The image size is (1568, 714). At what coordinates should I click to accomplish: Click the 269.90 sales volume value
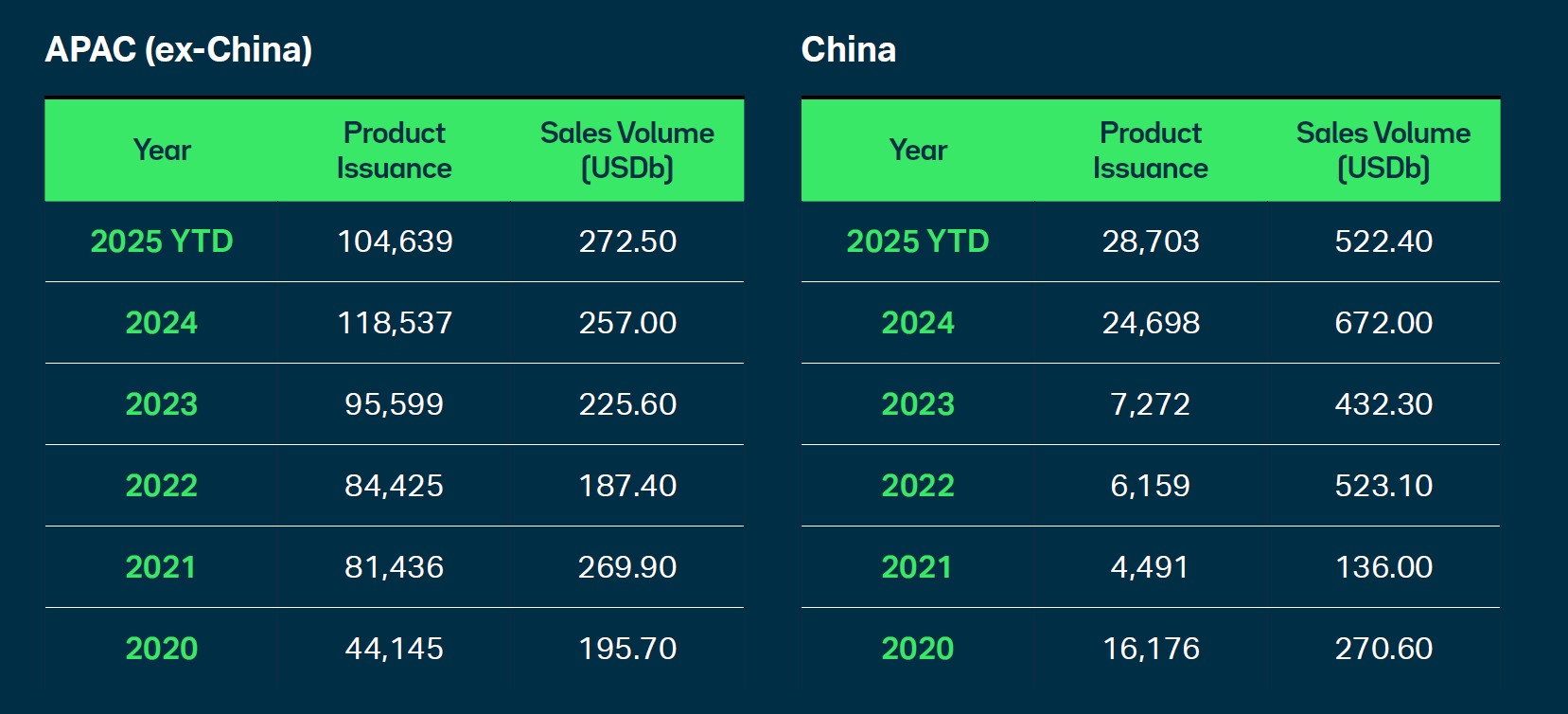point(627,567)
